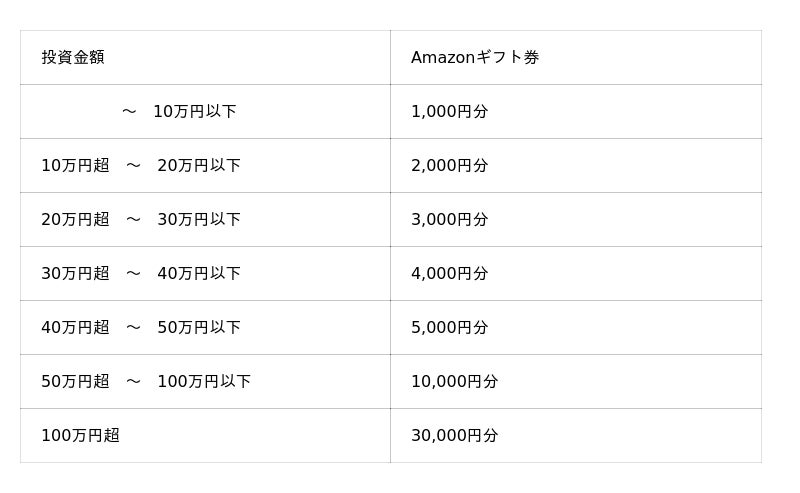Click the 20万円以下 upper bound text
Screen dimensions: 800x493
[x=199, y=165]
